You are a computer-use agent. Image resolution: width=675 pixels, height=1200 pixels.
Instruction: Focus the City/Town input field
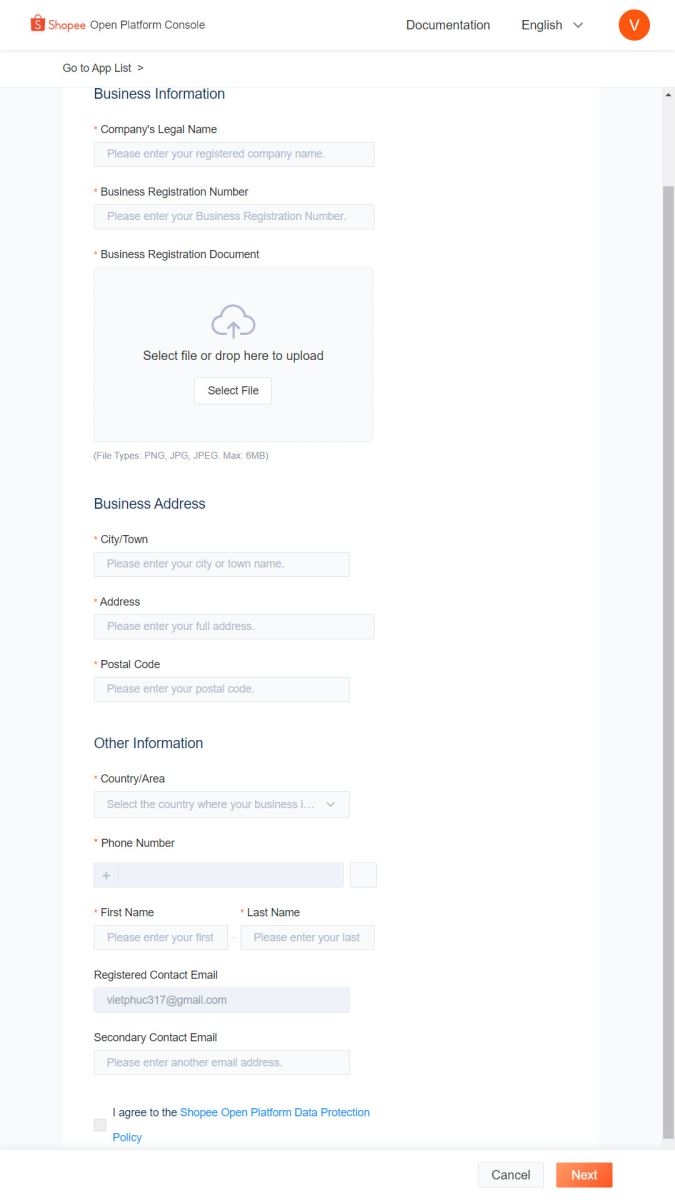[x=222, y=564]
